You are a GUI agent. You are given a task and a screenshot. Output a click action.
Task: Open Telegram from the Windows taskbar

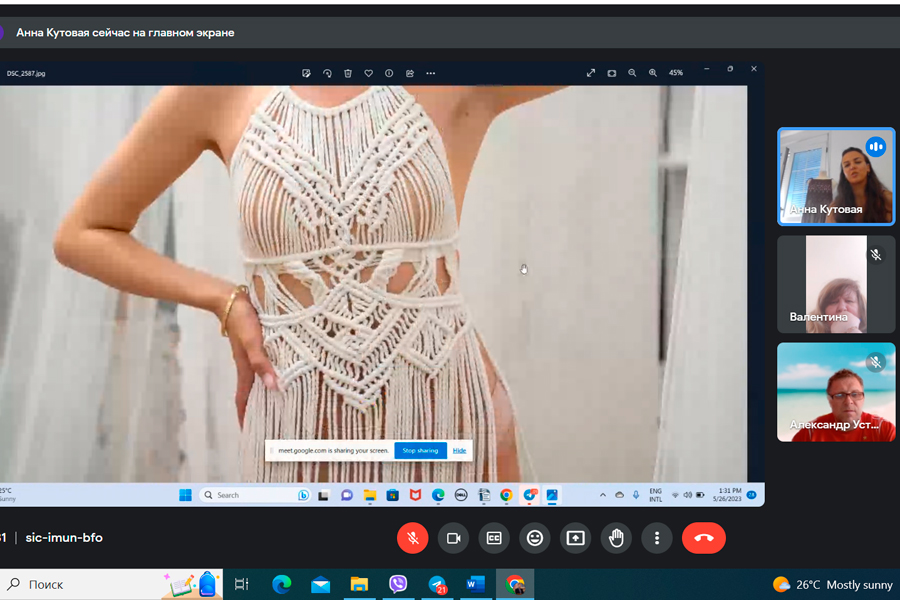[437, 584]
